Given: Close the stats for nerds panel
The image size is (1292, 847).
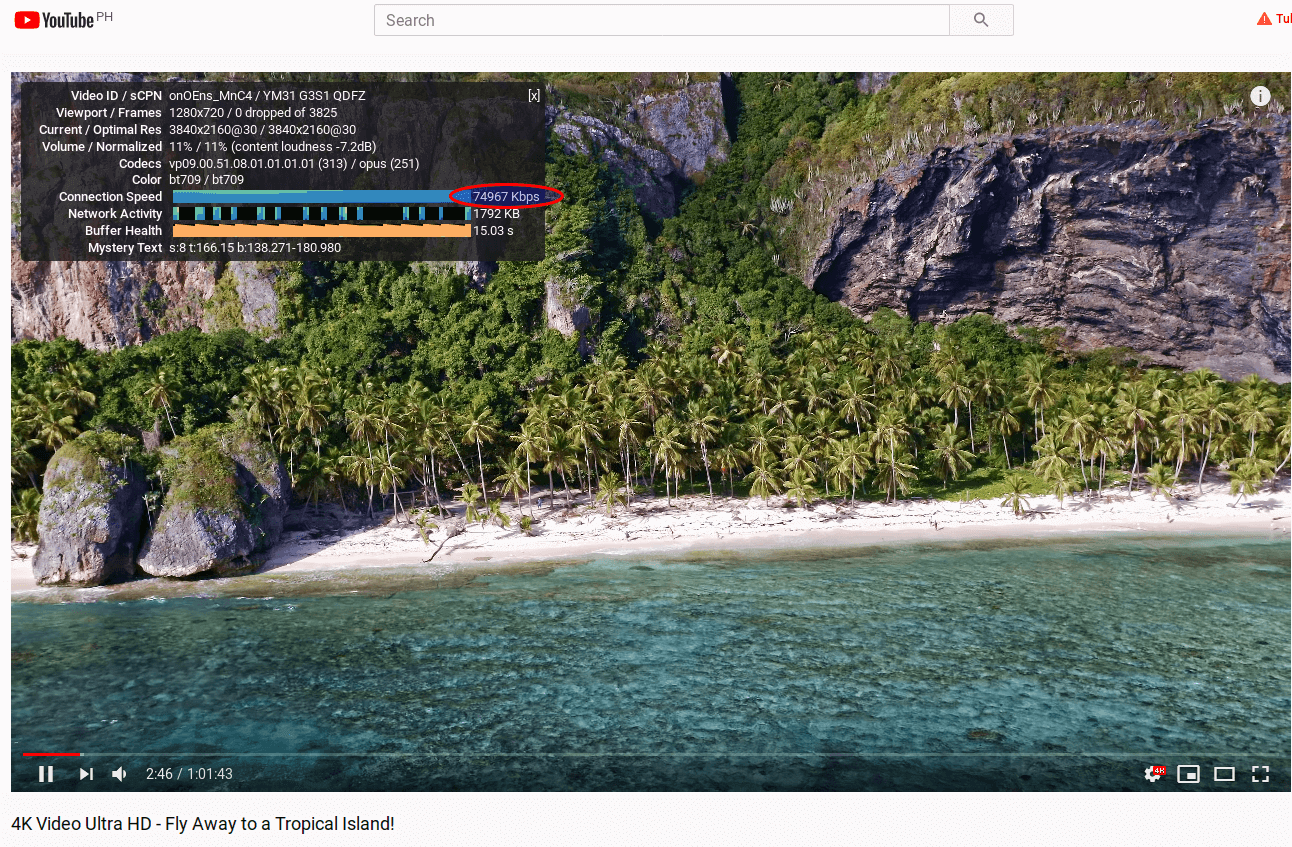Looking at the screenshot, I should (534, 96).
